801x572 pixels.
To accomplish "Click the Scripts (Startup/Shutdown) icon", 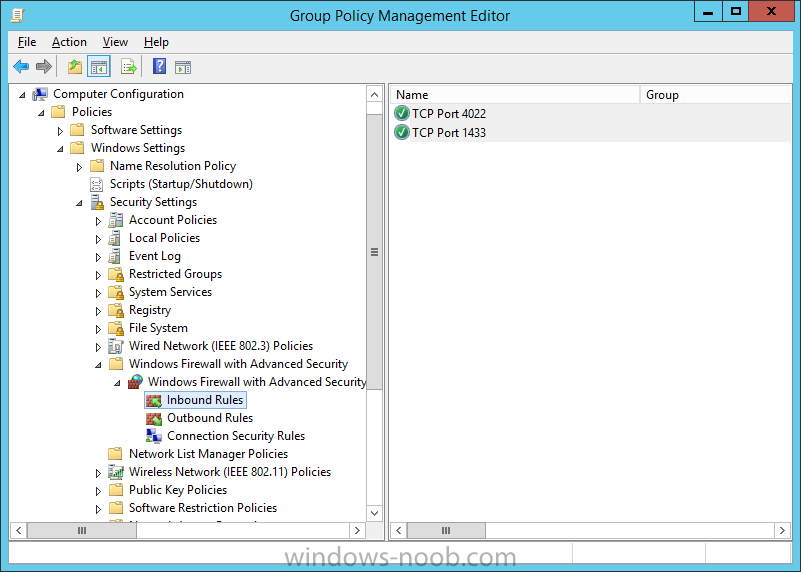I will [x=97, y=184].
